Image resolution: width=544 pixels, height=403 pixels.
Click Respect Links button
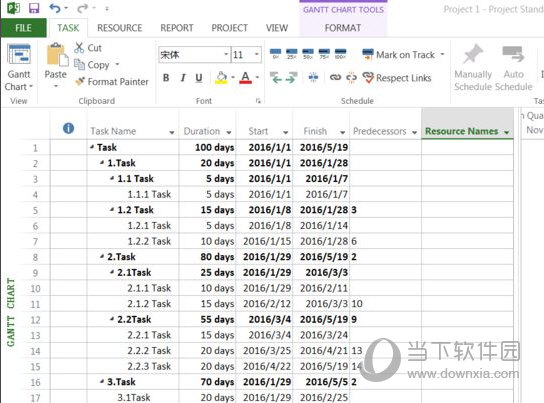pyautogui.click(x=397, y=78)
